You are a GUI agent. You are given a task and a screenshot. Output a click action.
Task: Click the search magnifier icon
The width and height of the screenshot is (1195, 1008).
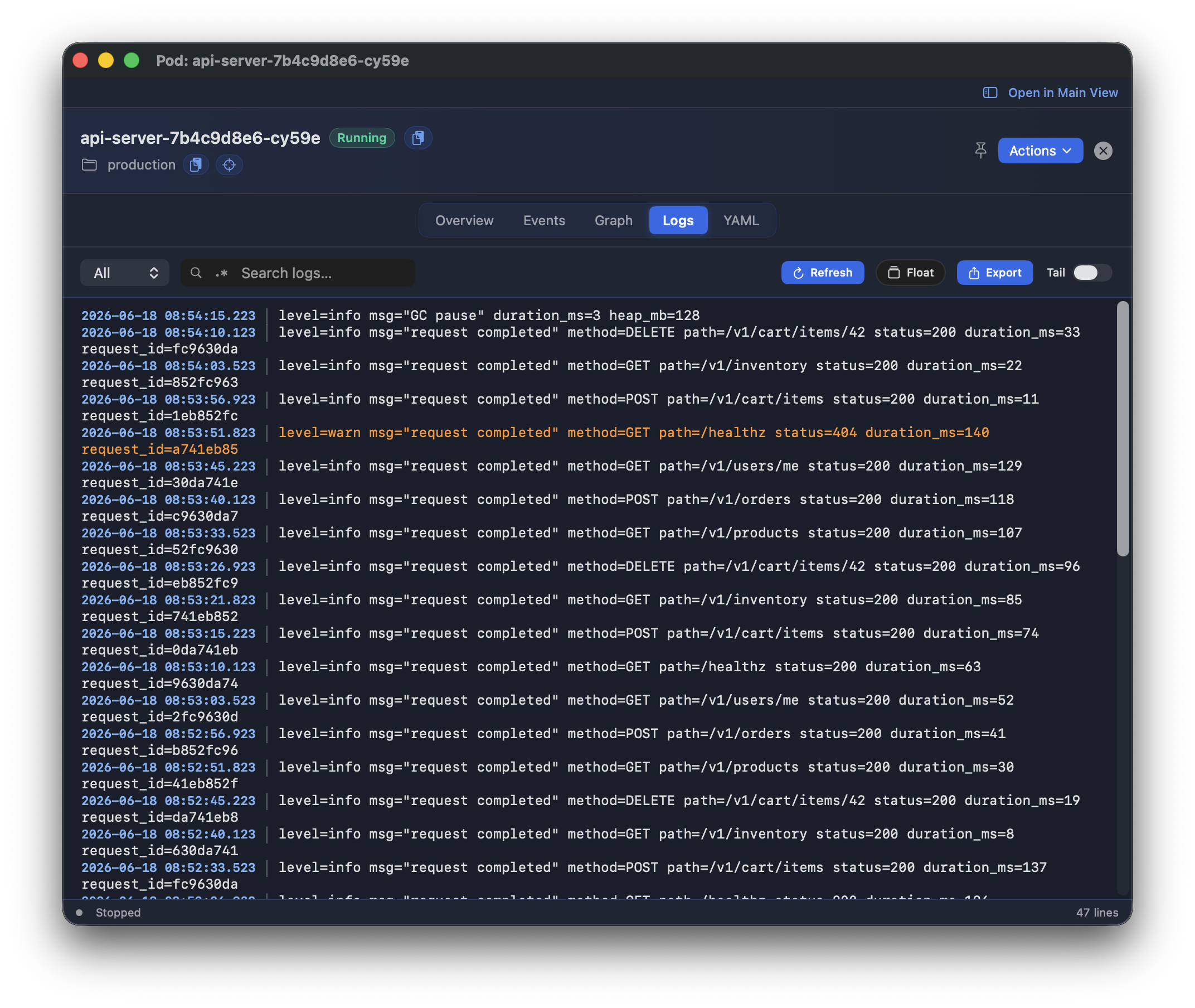pos(196,273)
